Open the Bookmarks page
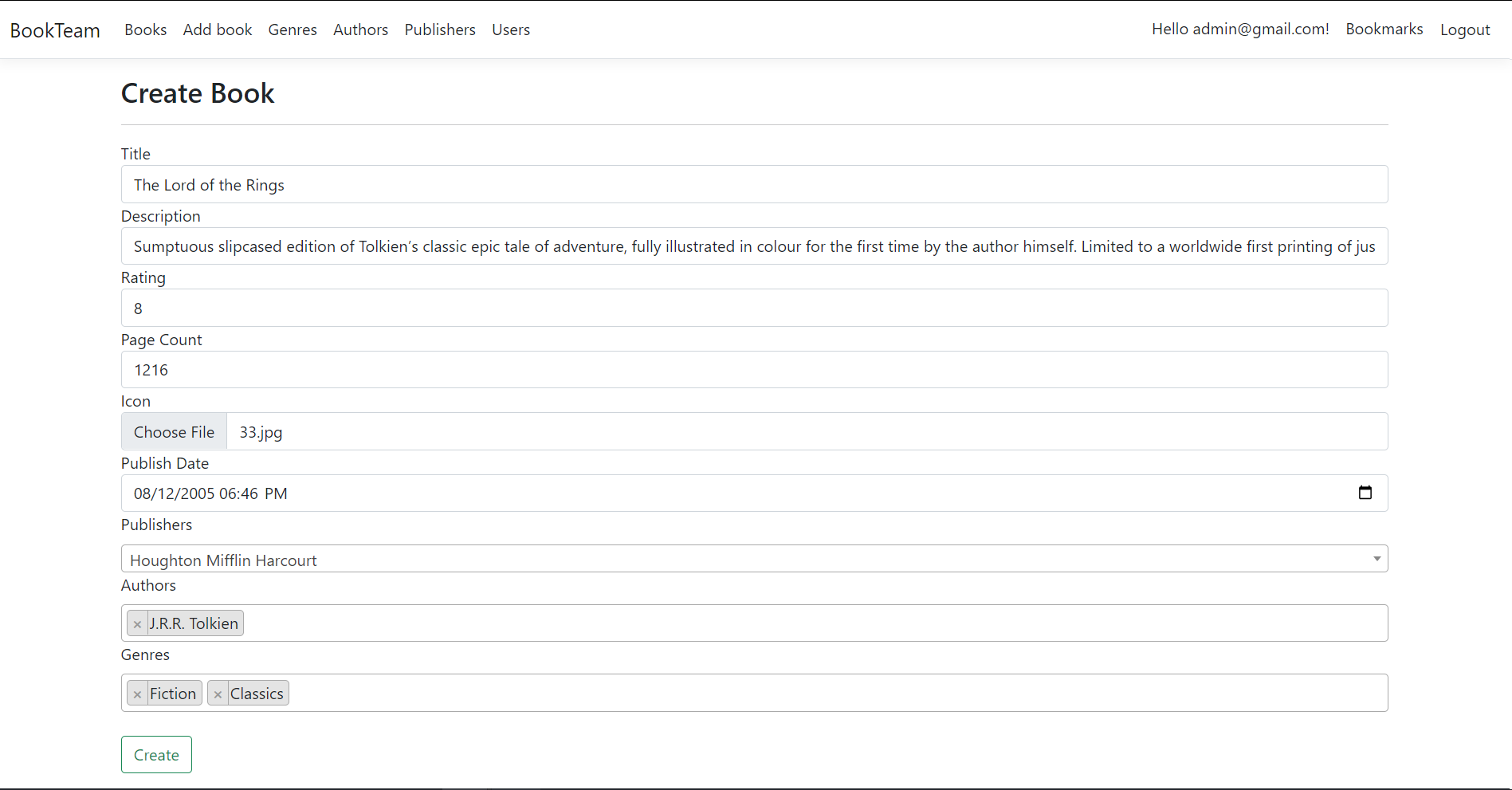This screenshot has width=1512, height=790. [x=1384, y=29]
